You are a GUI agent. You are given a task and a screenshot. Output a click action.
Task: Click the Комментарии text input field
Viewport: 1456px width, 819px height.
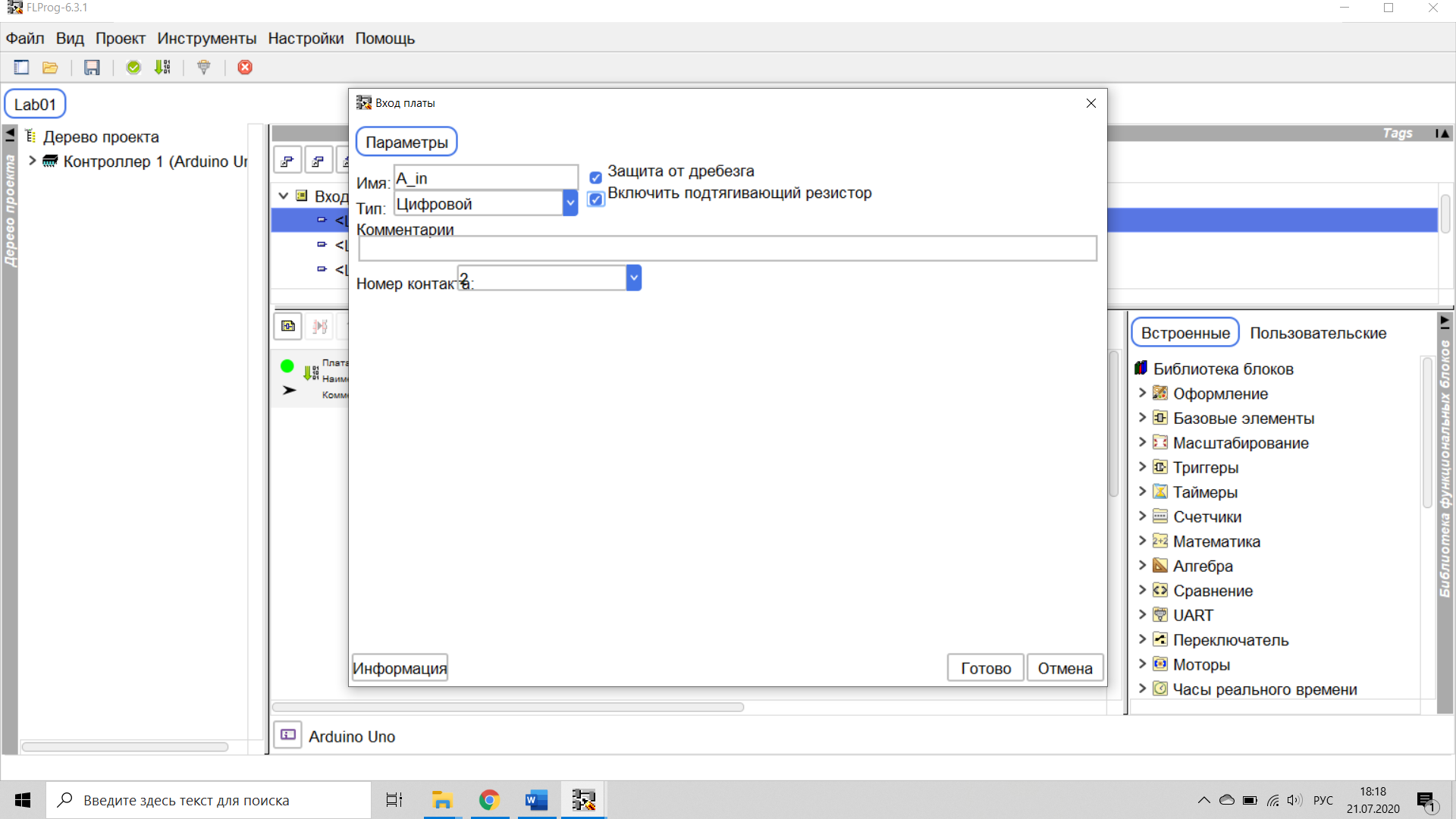pos(726,249)
